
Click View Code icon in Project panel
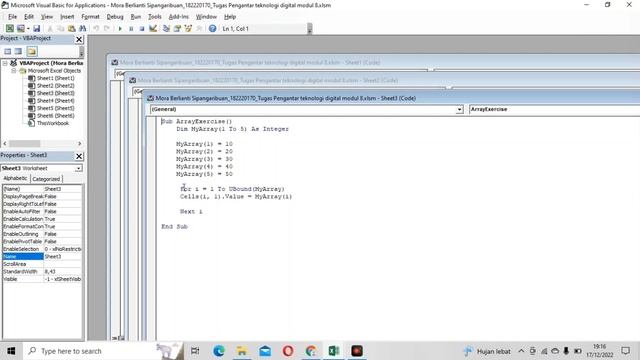pos(7,51)
